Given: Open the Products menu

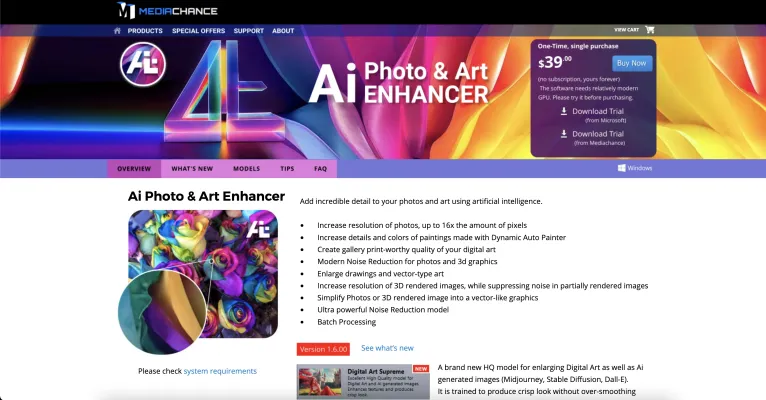Looking at the screenshot, I should click(145, 31).
